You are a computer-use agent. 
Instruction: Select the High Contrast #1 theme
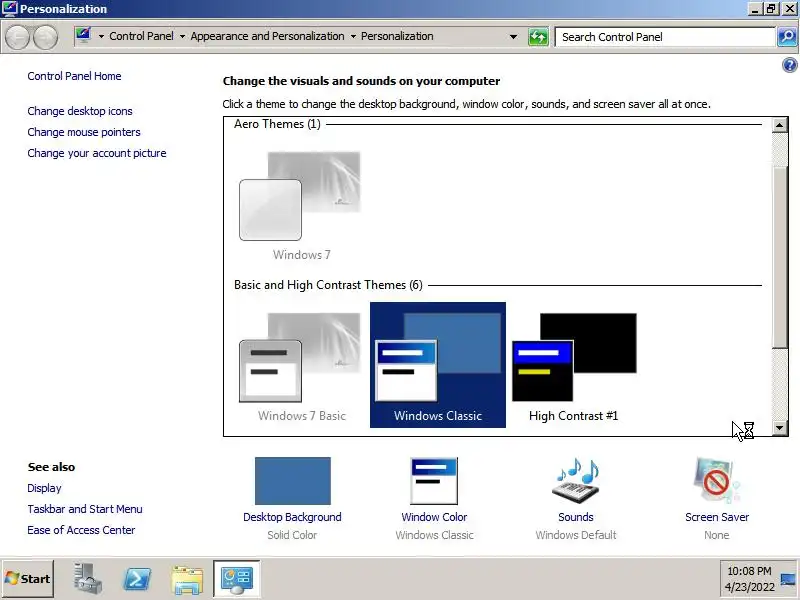click(x=574, y=365)
